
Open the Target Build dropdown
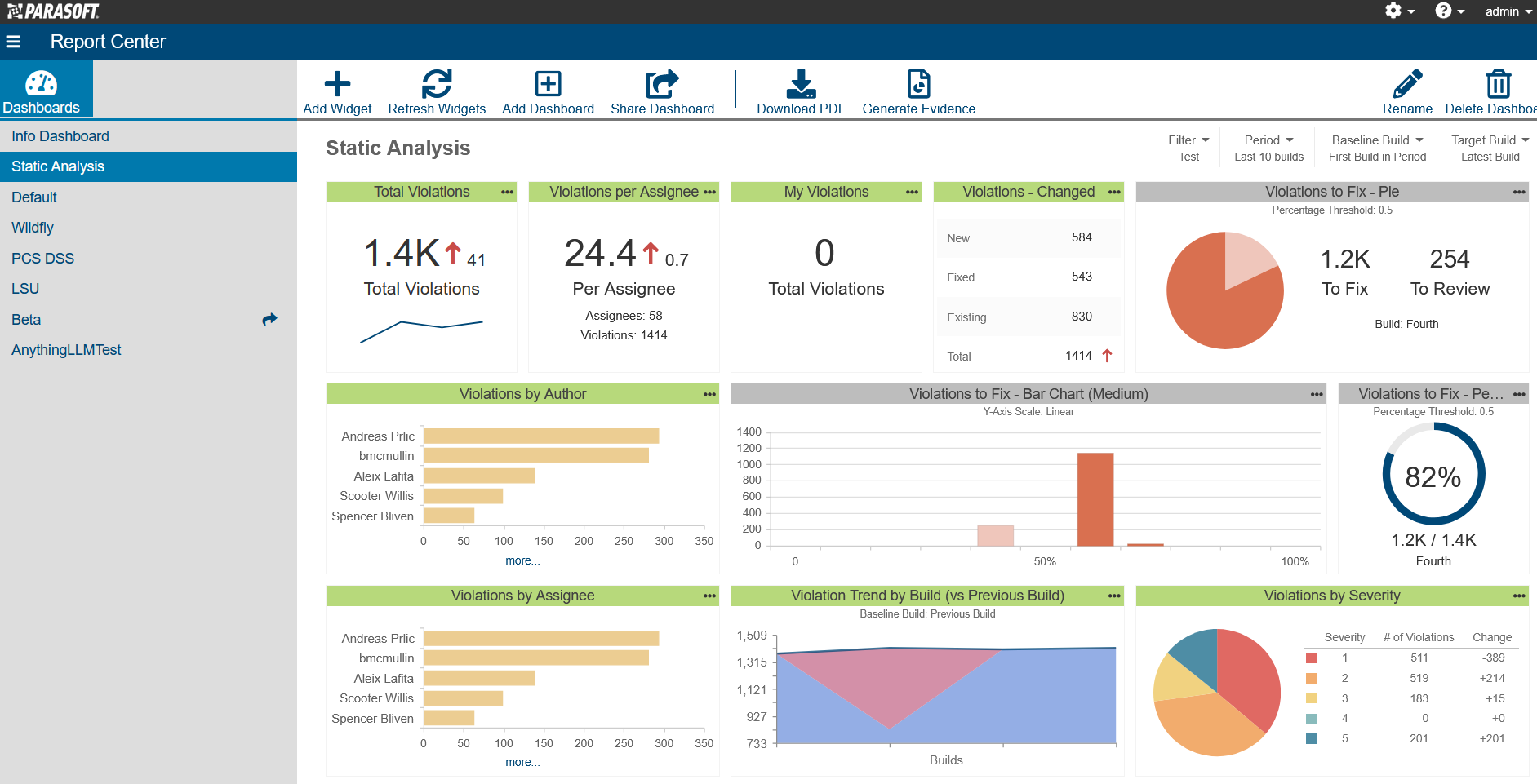tap(1489, 140)
